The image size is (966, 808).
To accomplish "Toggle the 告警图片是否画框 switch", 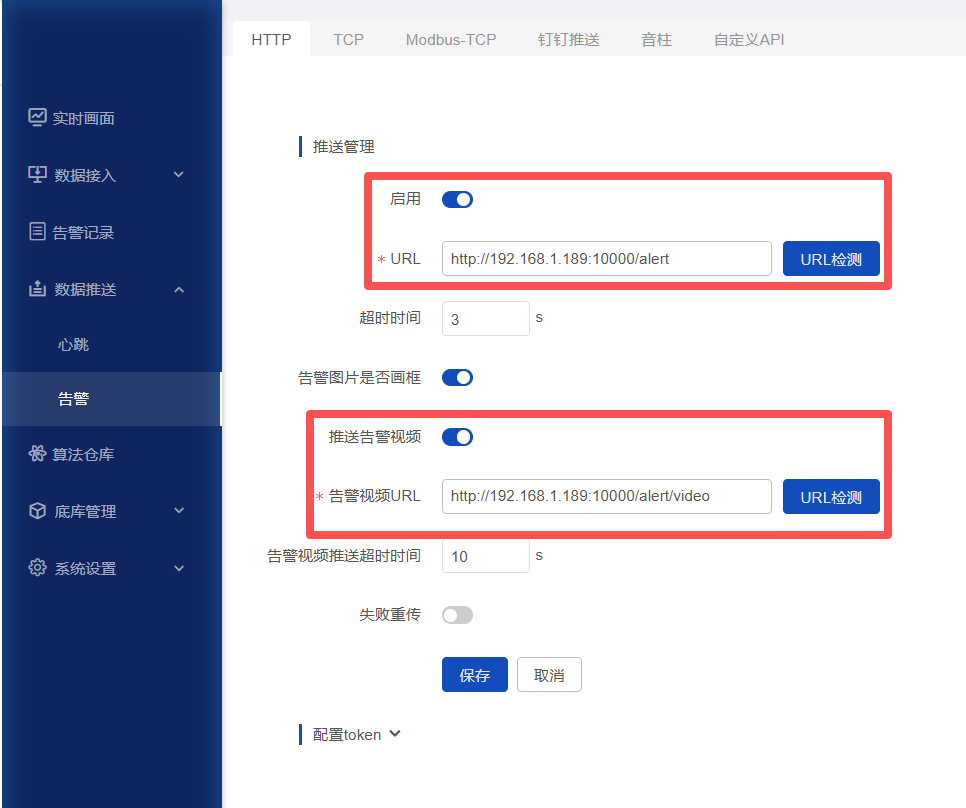I will tap(457, 377).
